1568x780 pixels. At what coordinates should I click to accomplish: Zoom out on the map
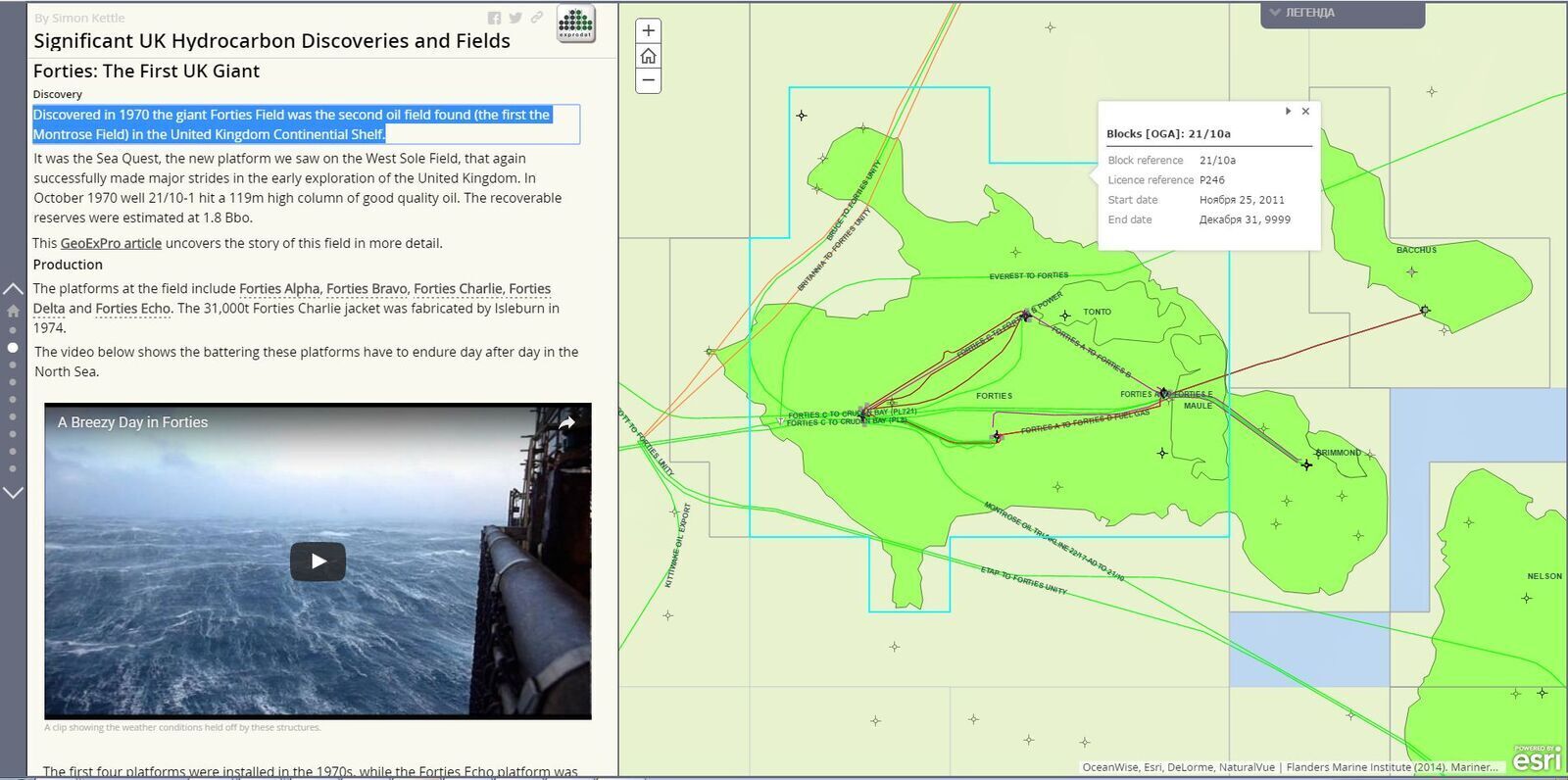pyautogui.click(x=648, y=80)
